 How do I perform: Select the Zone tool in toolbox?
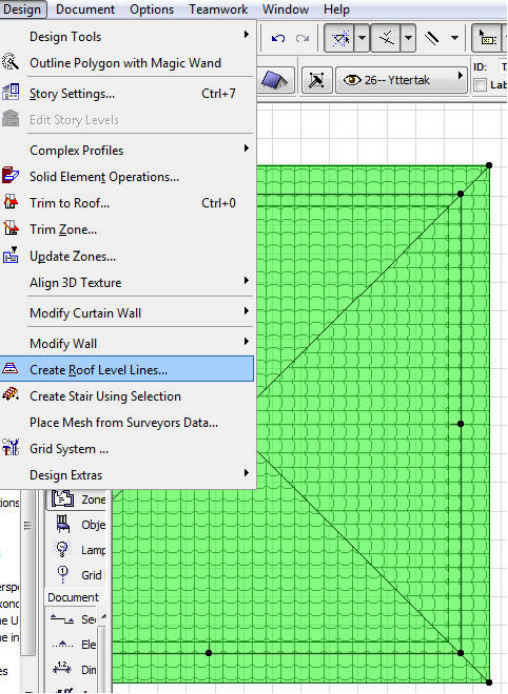coord(78,499)
